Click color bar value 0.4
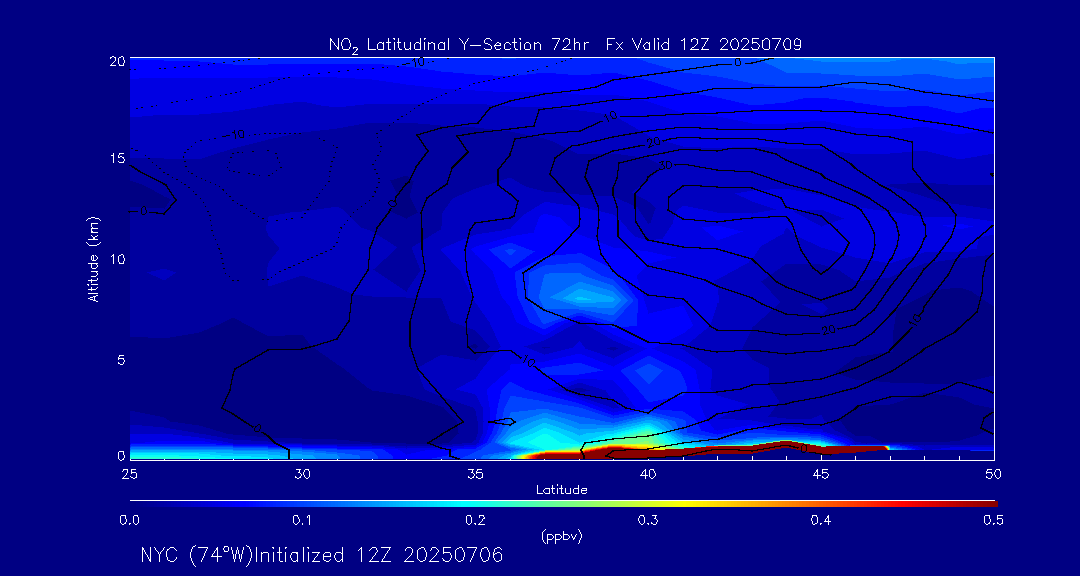This screenshot has width=1080, height=576. pos(820,522)
